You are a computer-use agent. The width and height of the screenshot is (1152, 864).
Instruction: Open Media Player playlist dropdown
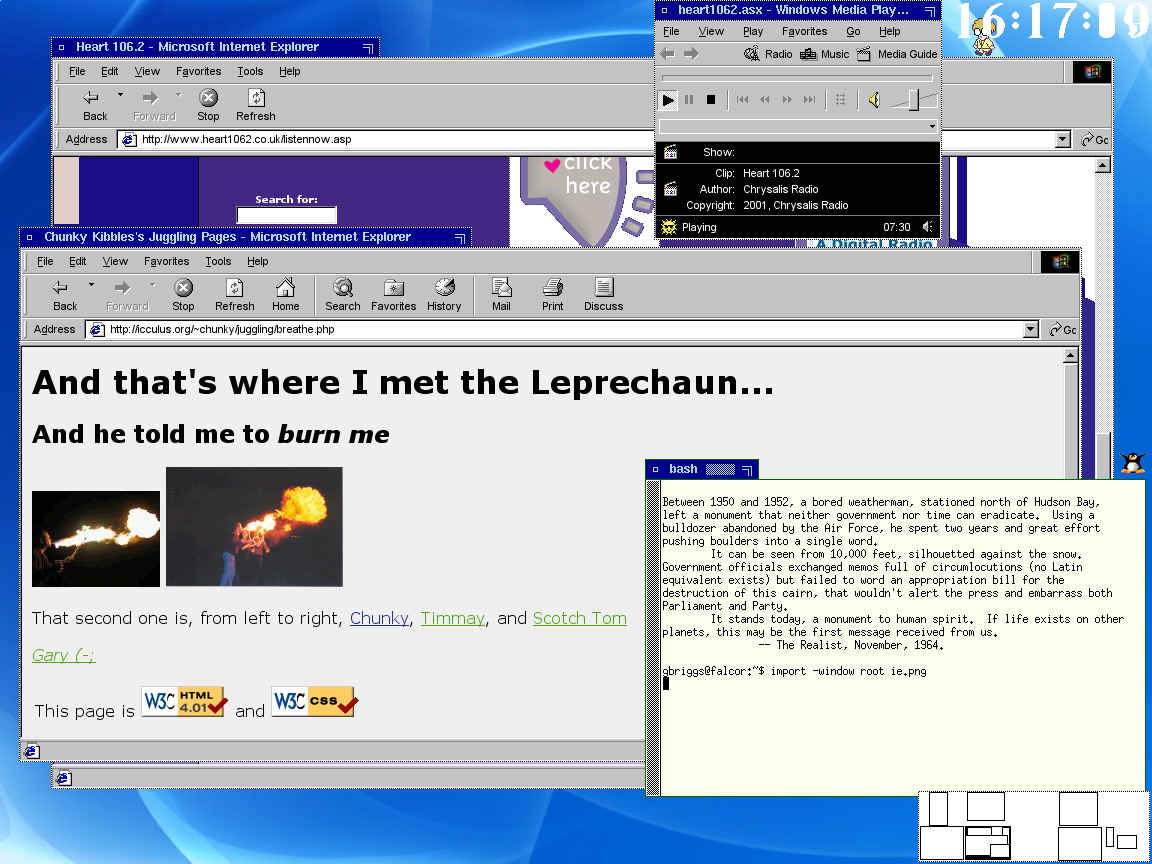click(932, 126)
